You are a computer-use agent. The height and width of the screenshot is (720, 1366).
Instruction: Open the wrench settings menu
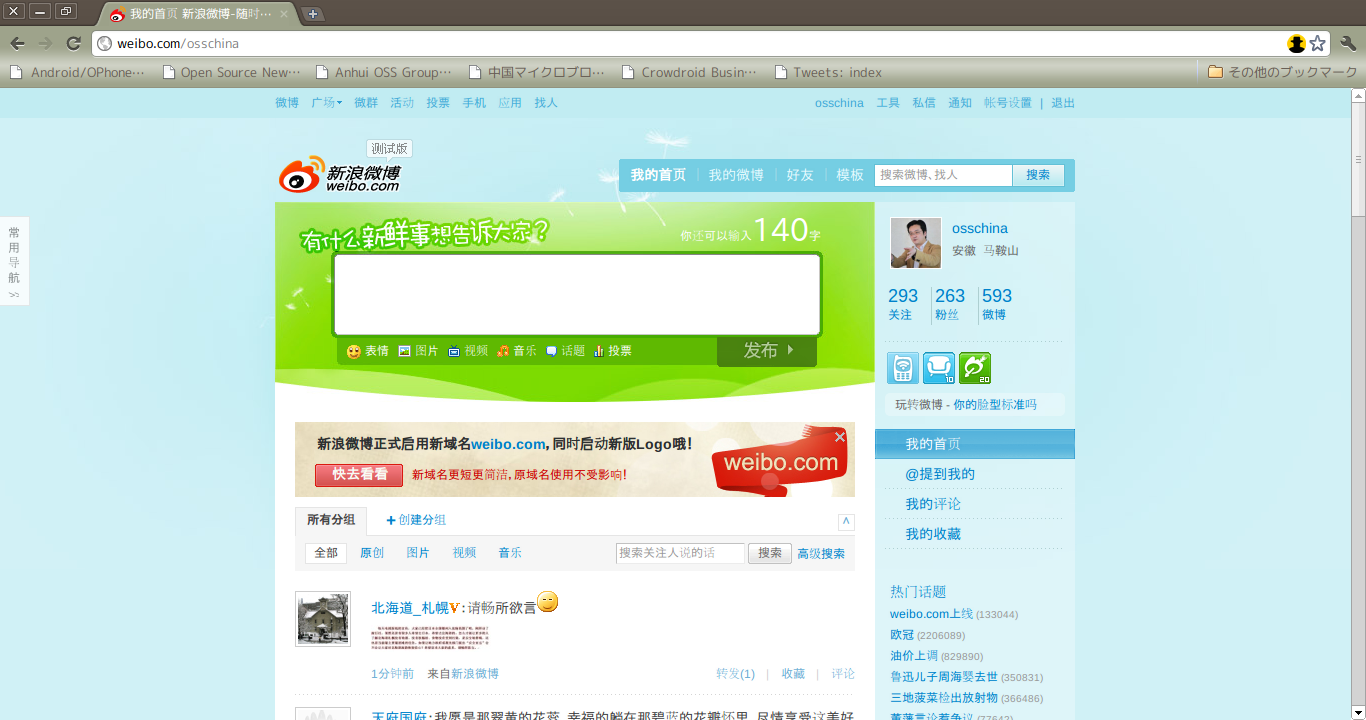[1348, 43]
